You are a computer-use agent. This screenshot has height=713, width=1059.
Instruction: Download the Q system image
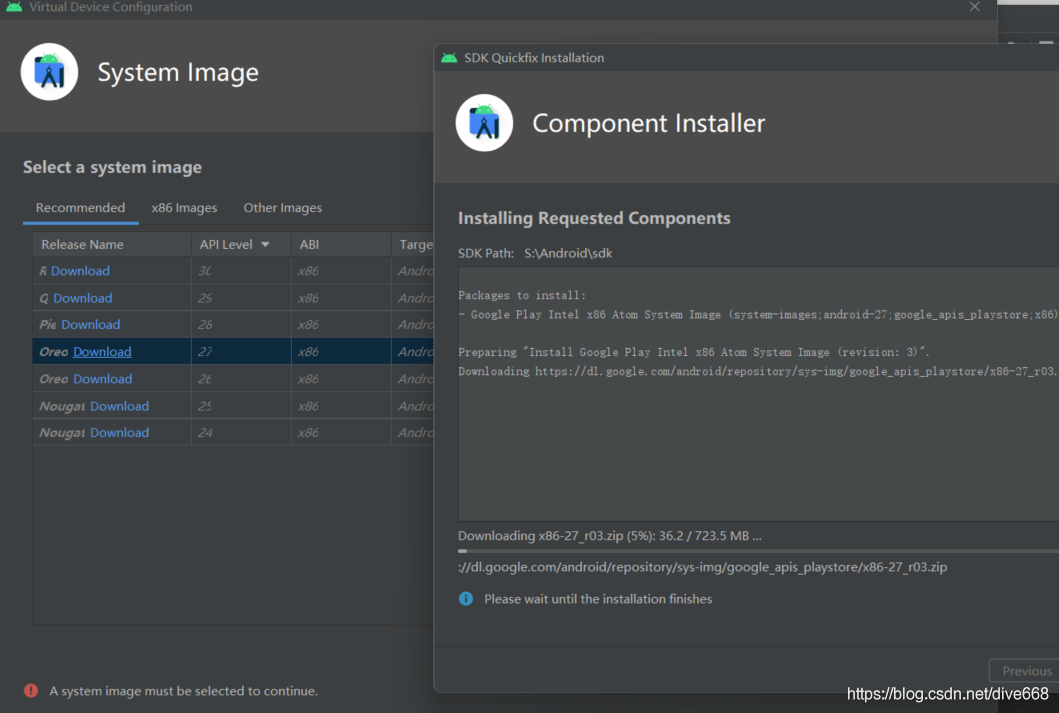click(x=82, y=298)
